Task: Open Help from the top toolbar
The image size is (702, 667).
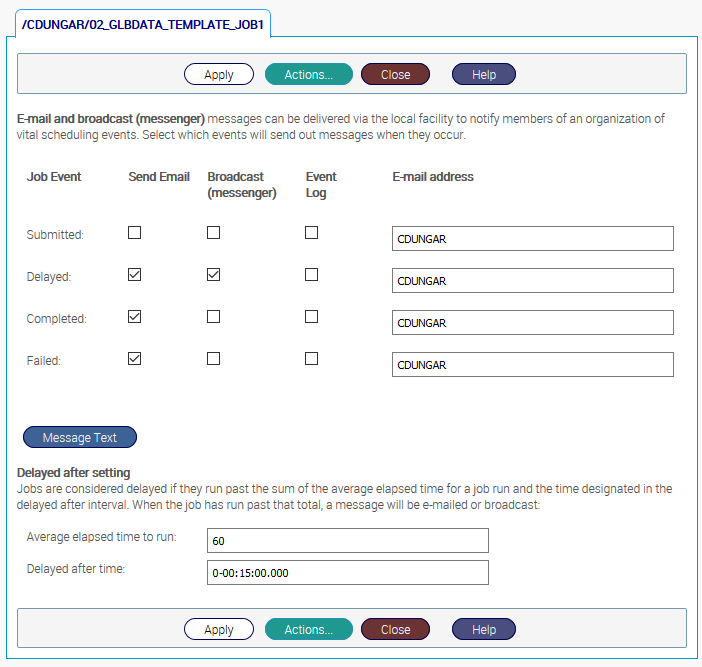Action: [483, 74]
